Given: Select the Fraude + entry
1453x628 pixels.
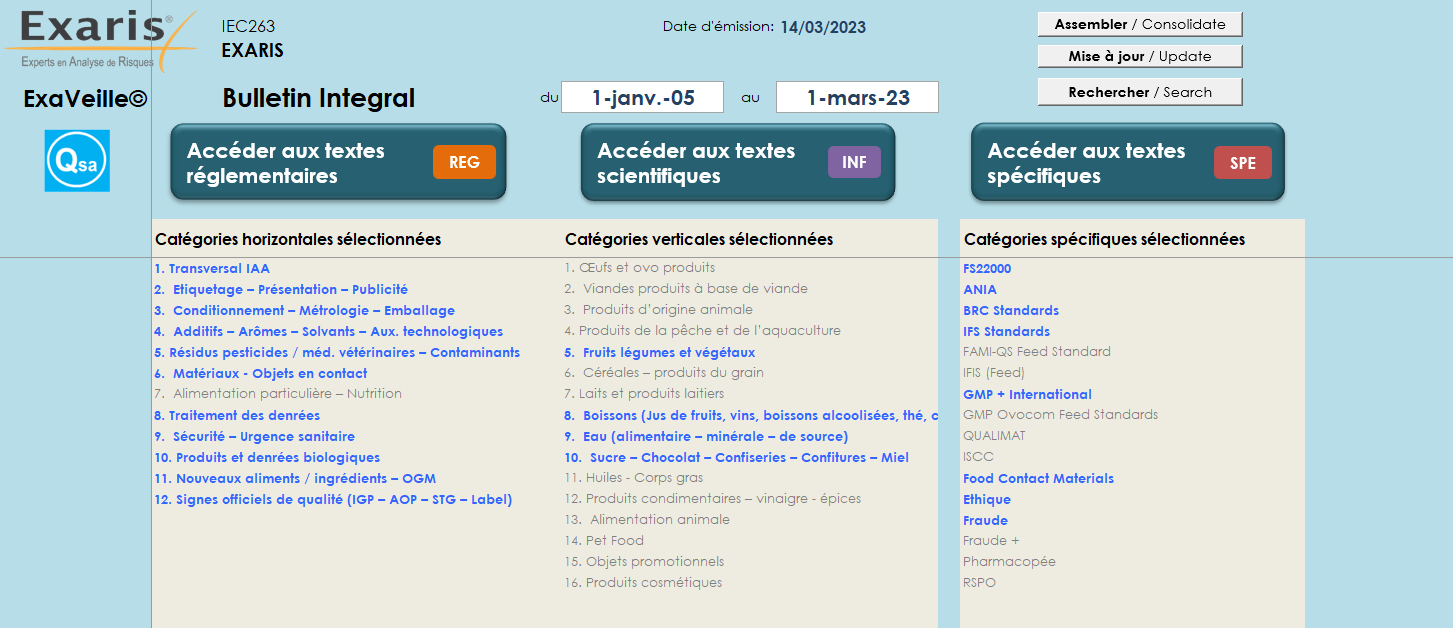Looking at the screenshot, I should click(x=991, y=540).
